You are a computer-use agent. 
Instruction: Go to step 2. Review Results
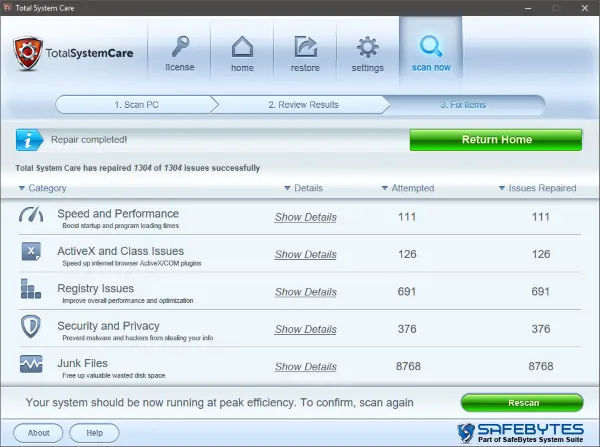point(303,104)
